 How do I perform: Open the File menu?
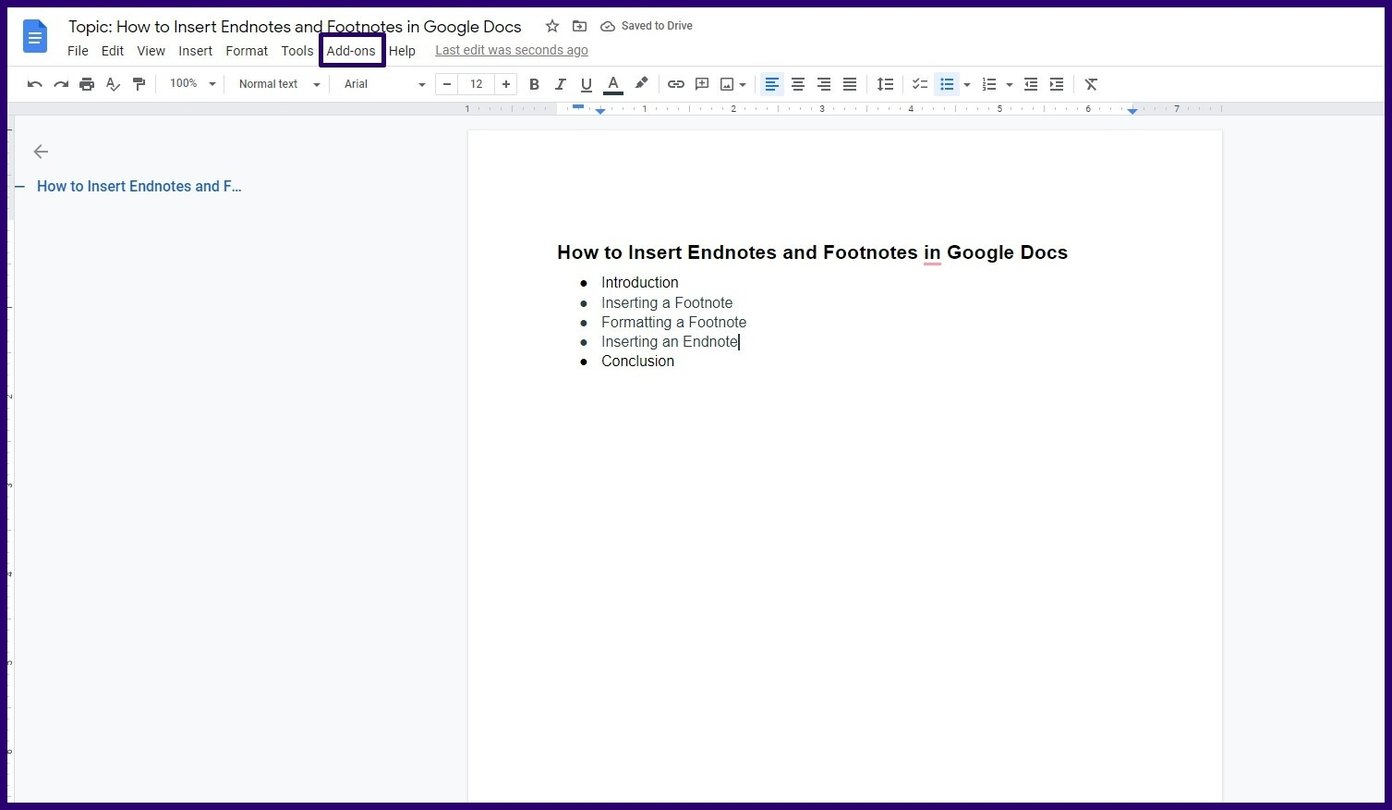point(78,51)
